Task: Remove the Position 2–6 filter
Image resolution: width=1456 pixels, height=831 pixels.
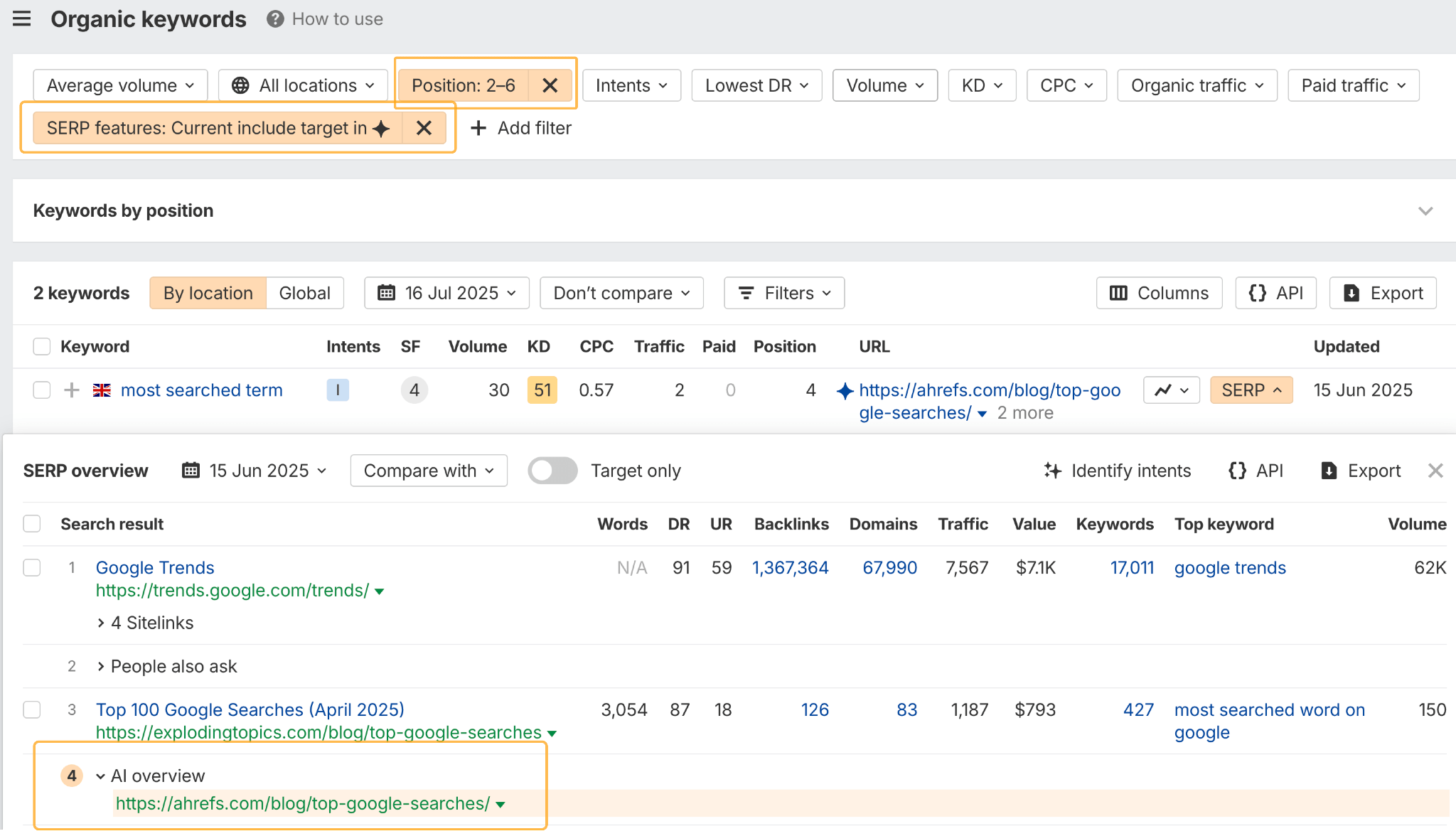Action: 550,85
